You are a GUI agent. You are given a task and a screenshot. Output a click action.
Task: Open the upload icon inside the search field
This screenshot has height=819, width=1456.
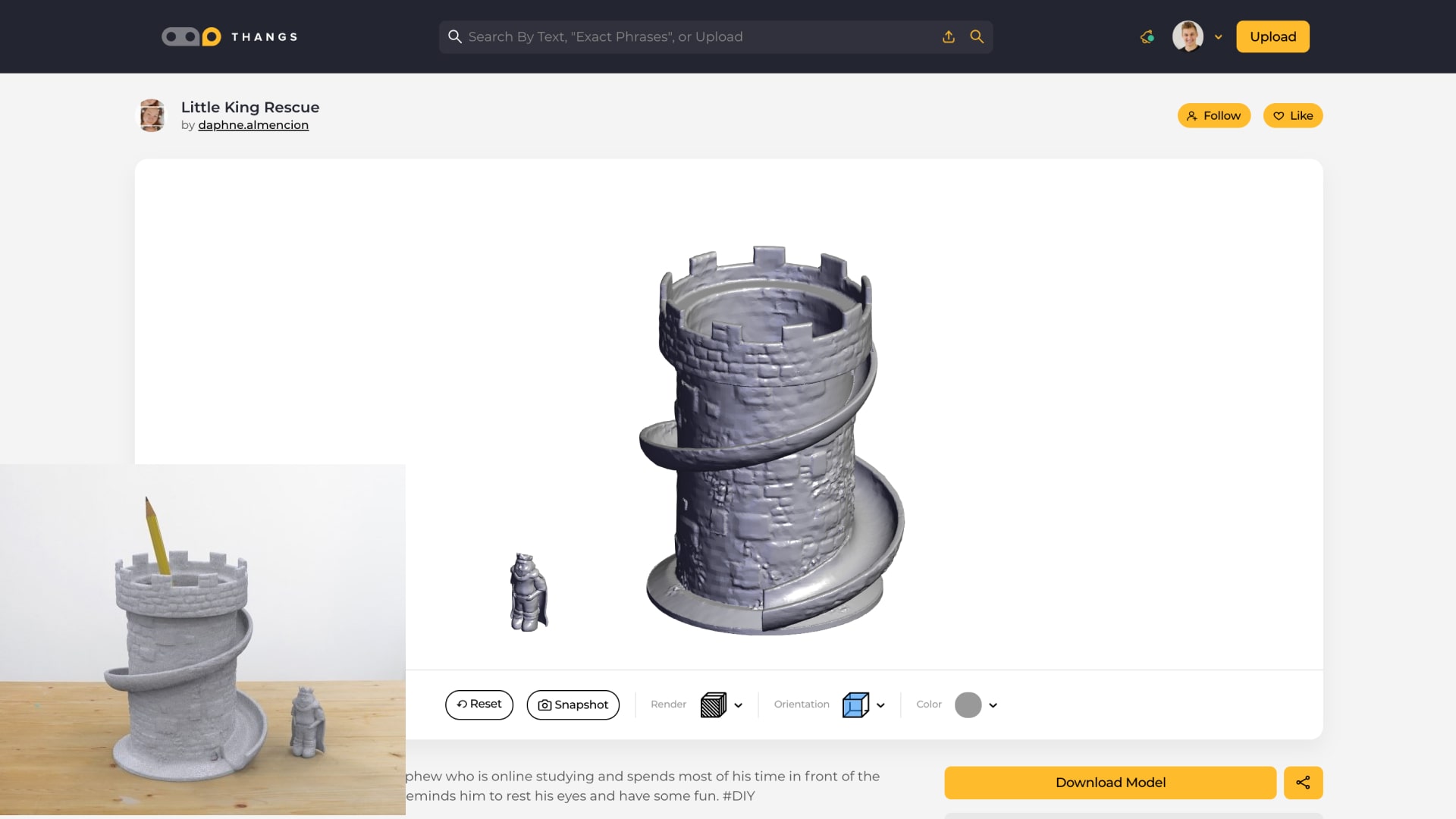[948, 36]
